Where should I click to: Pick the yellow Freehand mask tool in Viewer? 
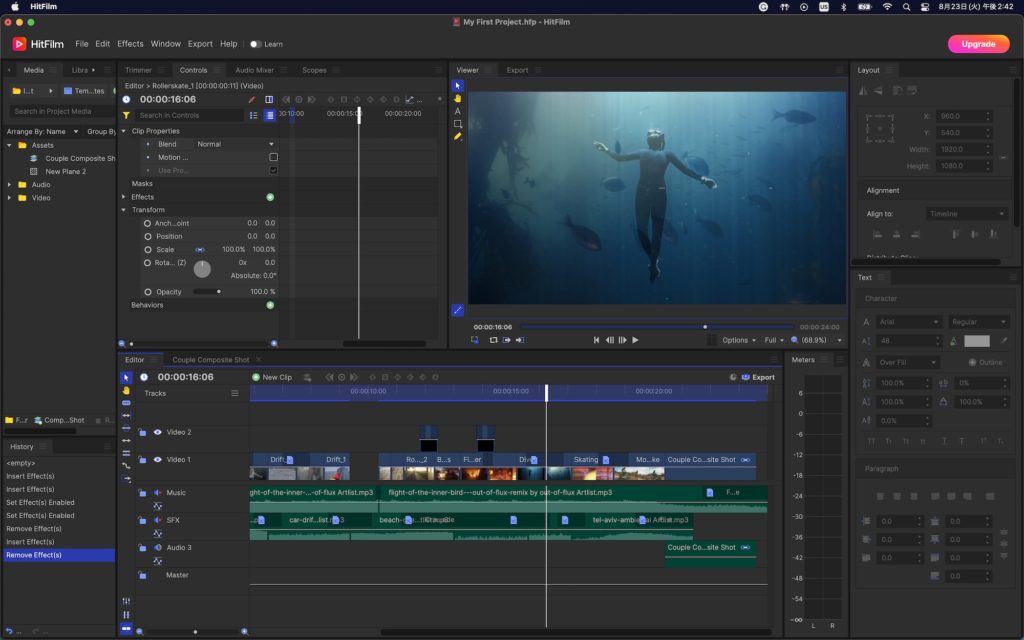(x=458, y=136)
